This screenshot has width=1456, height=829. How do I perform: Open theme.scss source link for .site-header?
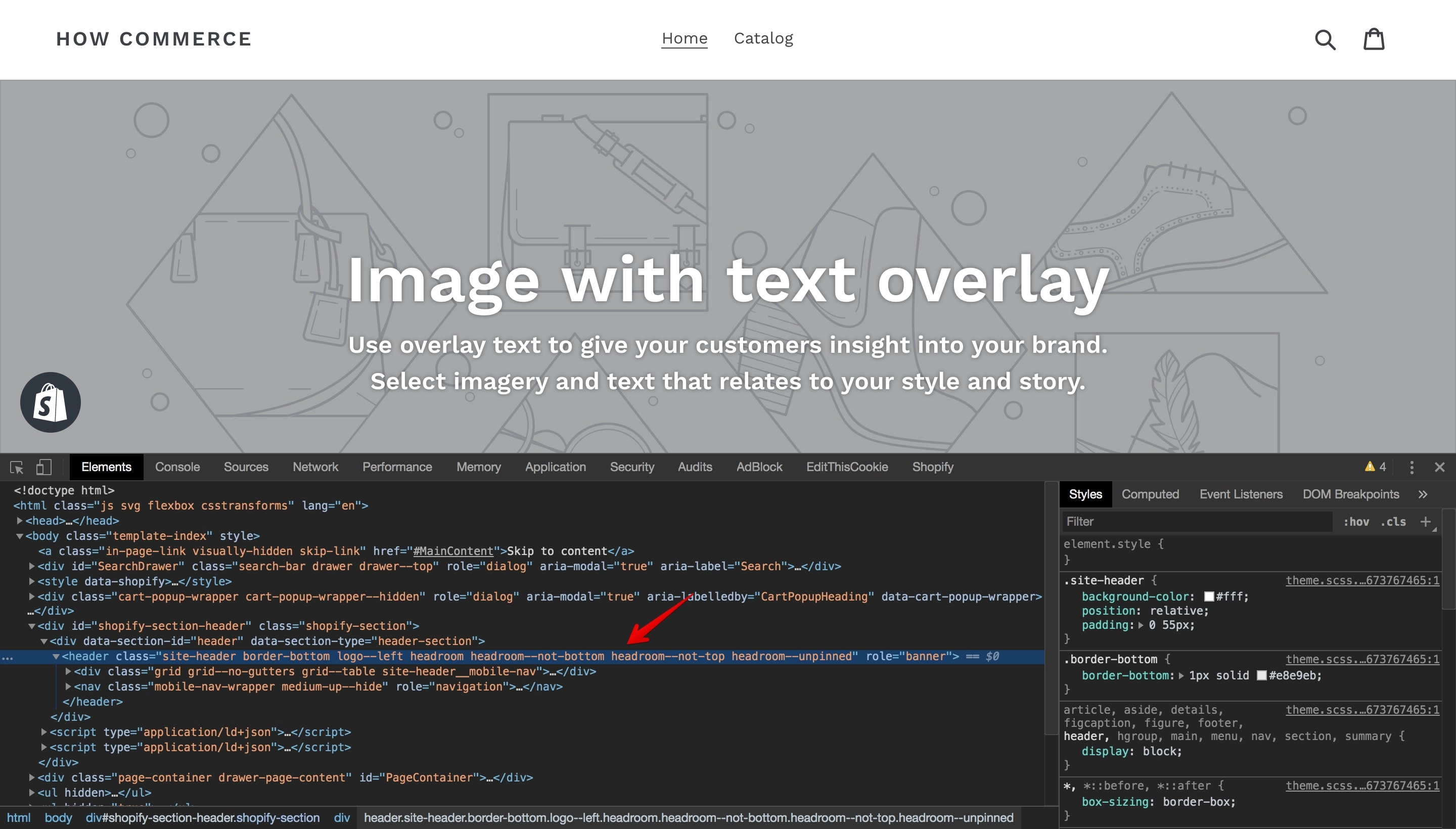click(1362, 580)
